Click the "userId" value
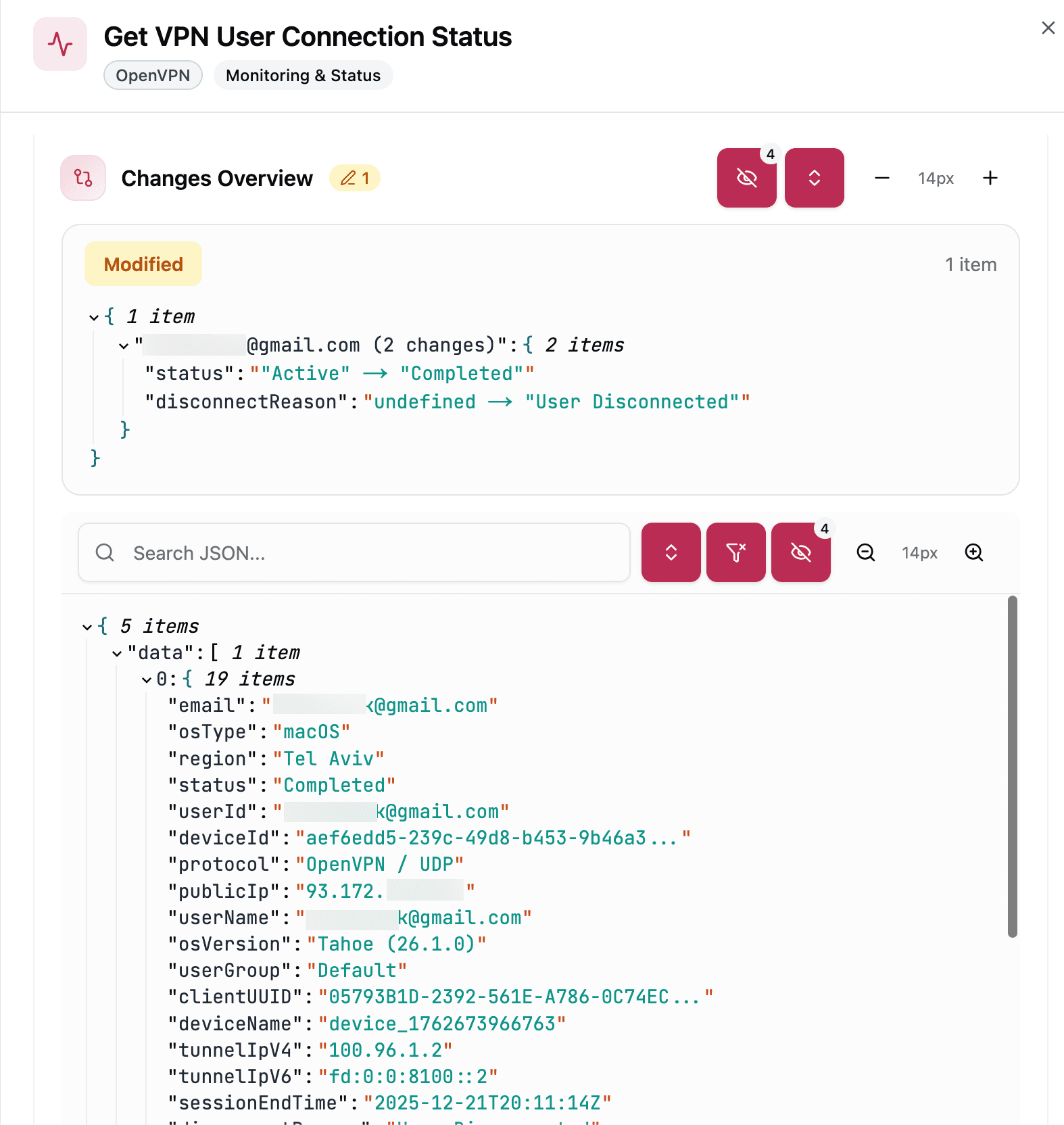This screenshot has height=1125, width=1064. [391, 811]
